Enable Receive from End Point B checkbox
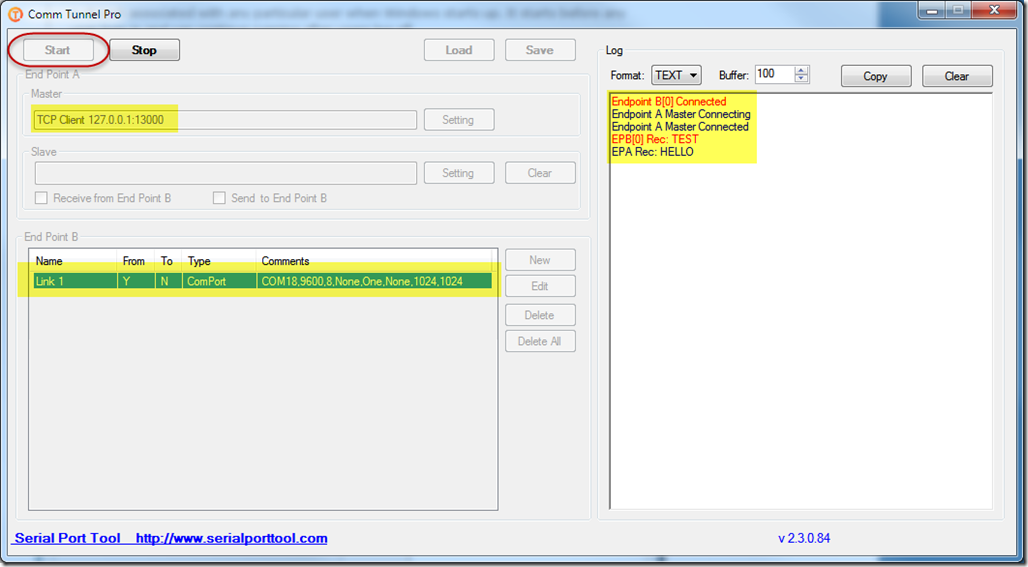This screenshot has height=567, width=1028. (x=41, y=198)
